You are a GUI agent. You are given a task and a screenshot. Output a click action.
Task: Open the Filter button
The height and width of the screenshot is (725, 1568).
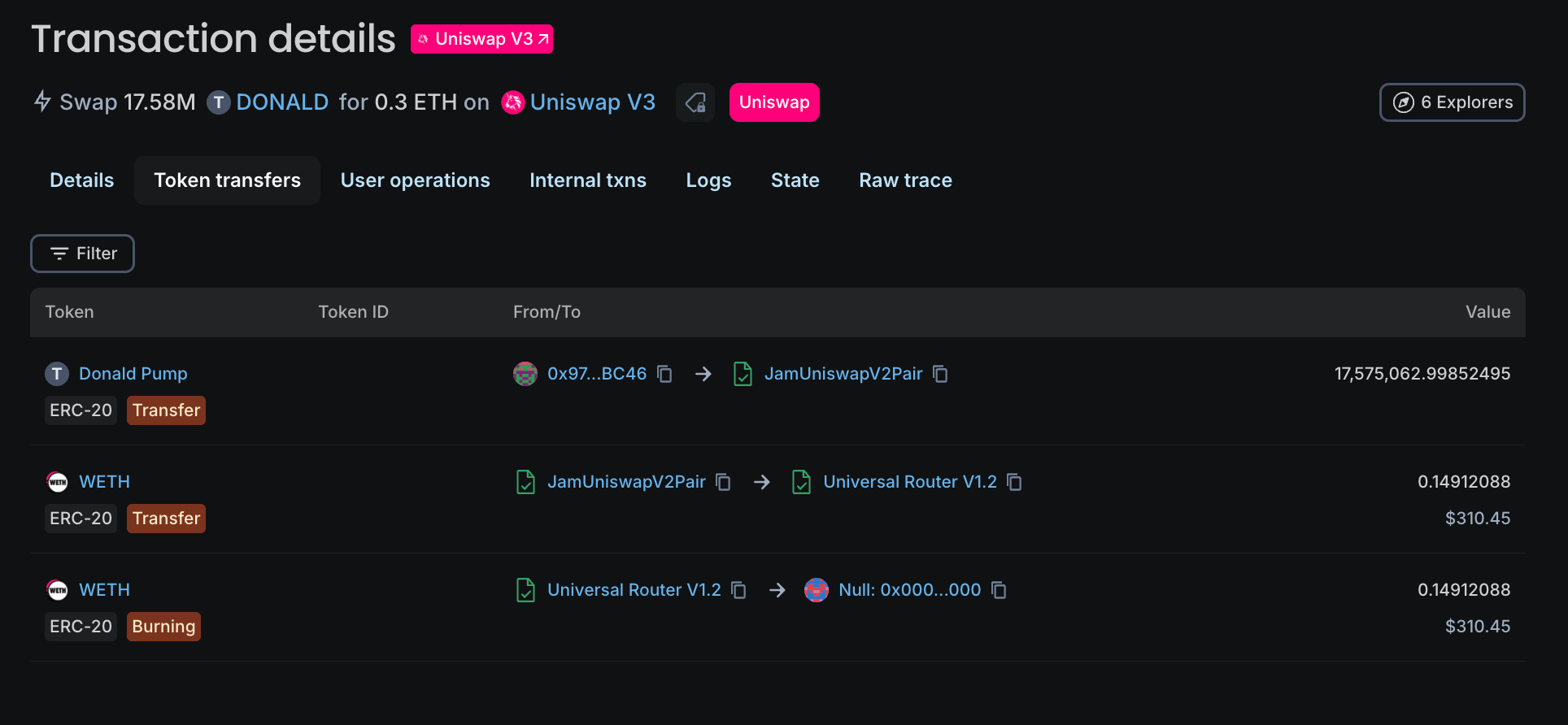click(x=82, y=254)
